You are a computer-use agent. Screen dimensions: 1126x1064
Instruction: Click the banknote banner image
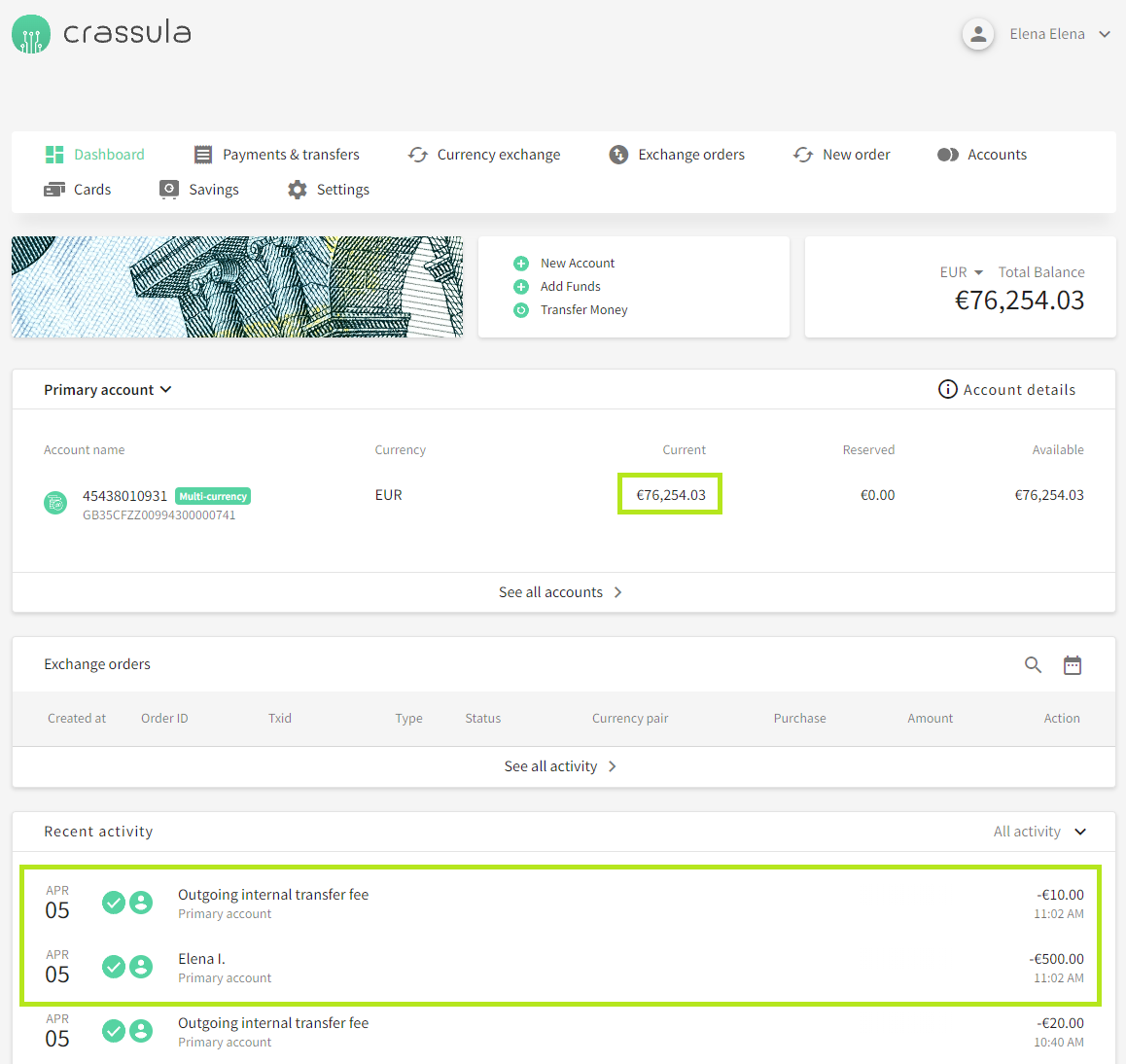[237, 287]
